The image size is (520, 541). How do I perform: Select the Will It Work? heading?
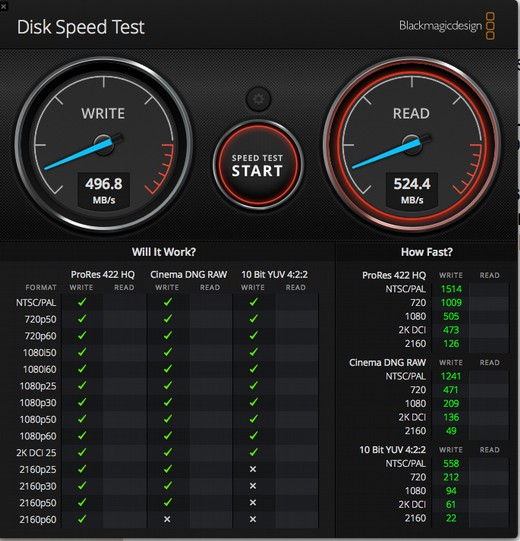coord(164,252)
